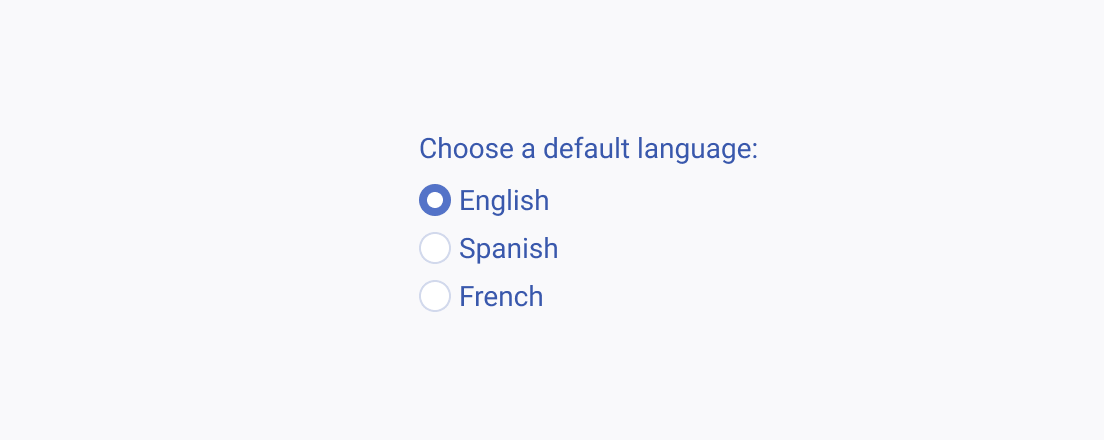Choose French as the default language

(434, 296)
